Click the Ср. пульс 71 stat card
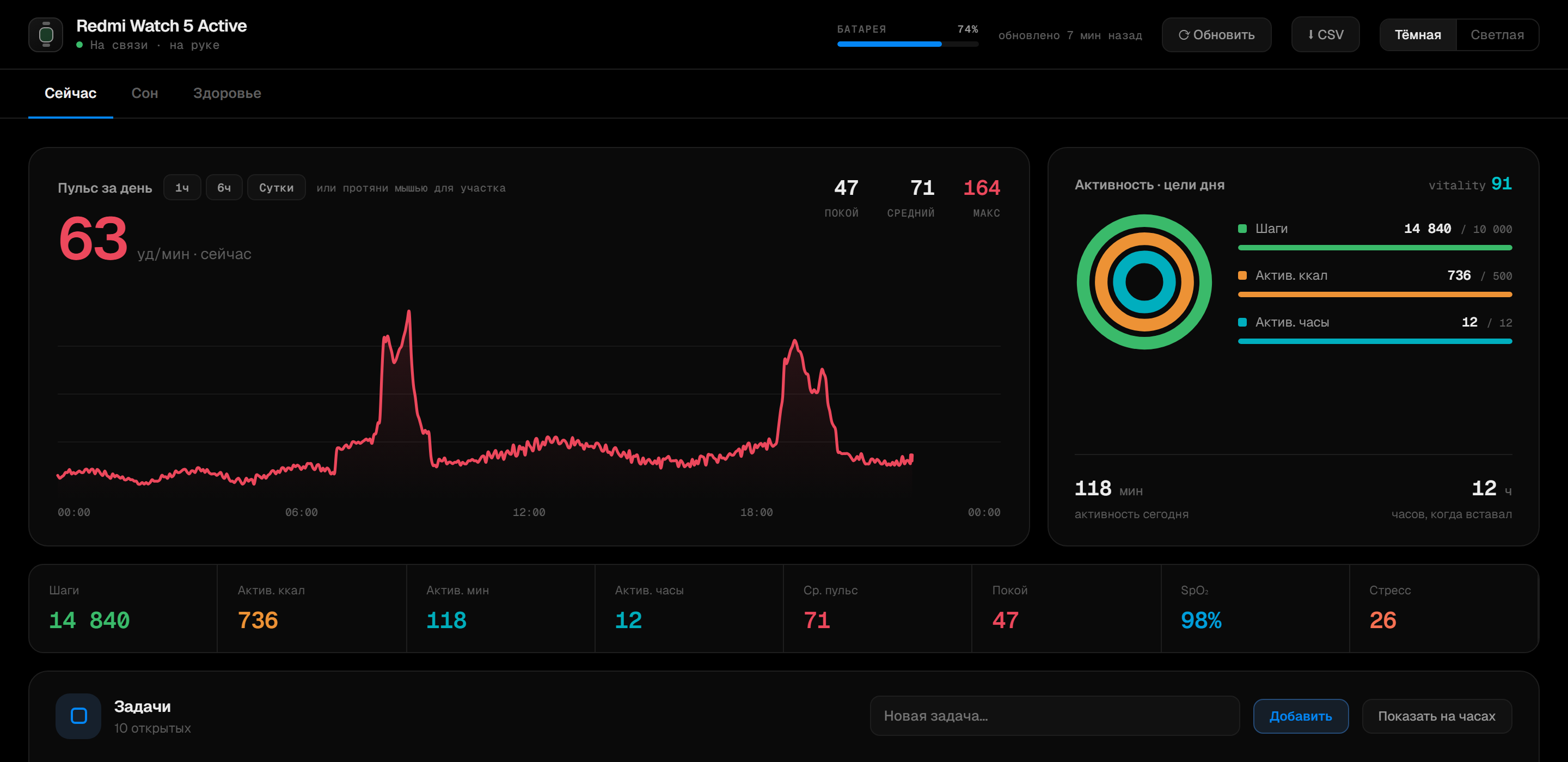The image size is (1568, 762). 878,609
